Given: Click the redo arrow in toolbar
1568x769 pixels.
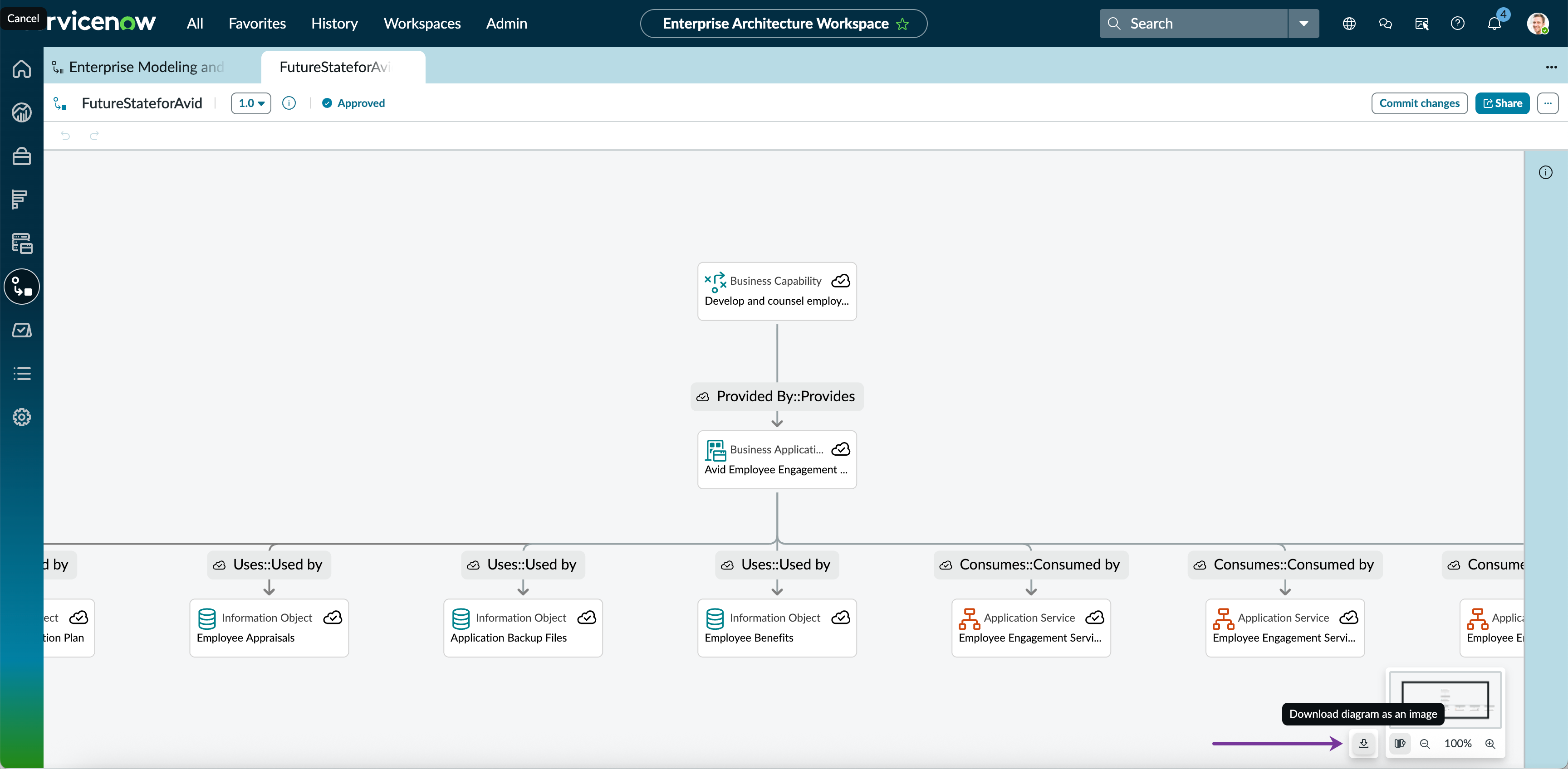Looking at the screenshot, I should point(94,136).
